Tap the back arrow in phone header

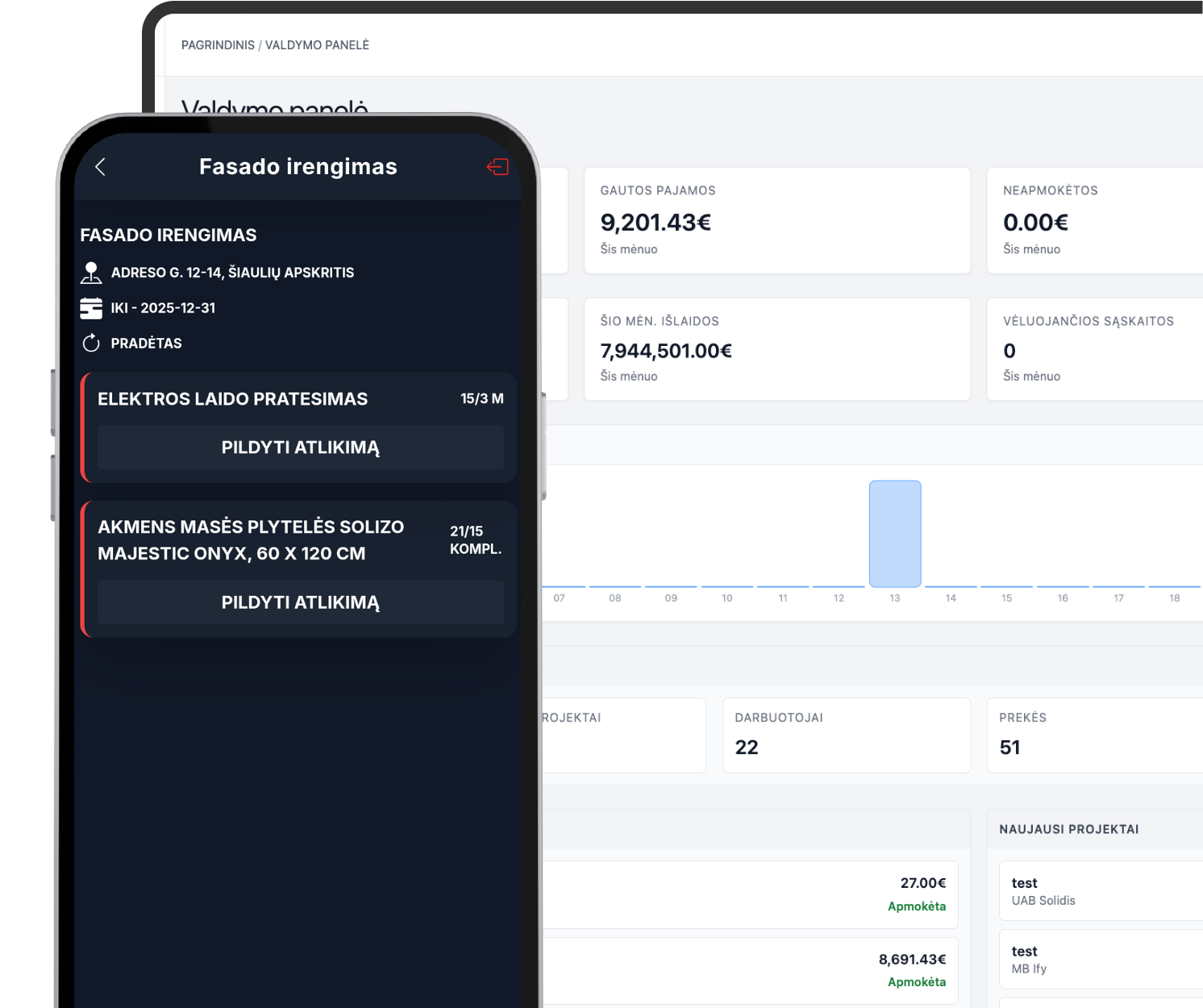click(101, 167)
